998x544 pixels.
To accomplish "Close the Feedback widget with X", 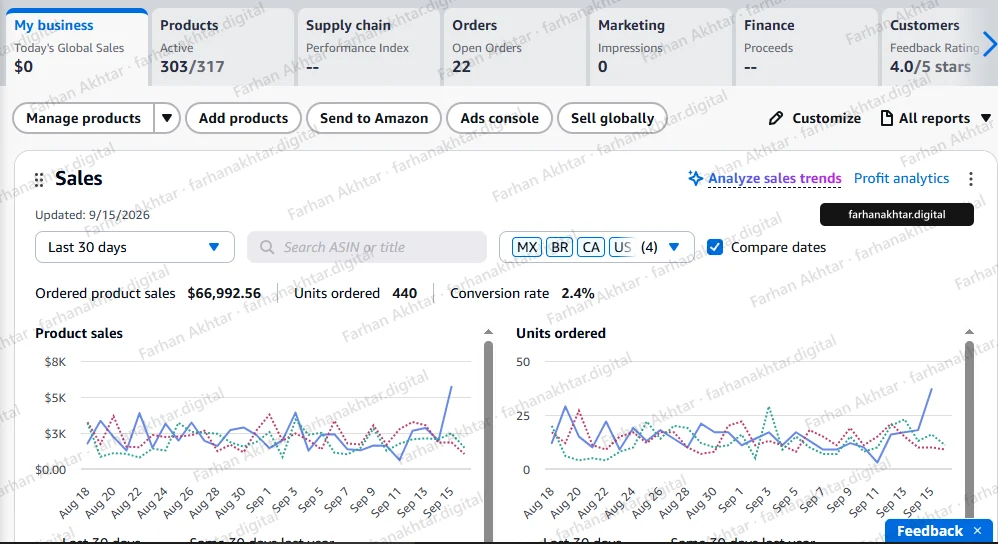I will pyautogui.click(x=978, y=531).
